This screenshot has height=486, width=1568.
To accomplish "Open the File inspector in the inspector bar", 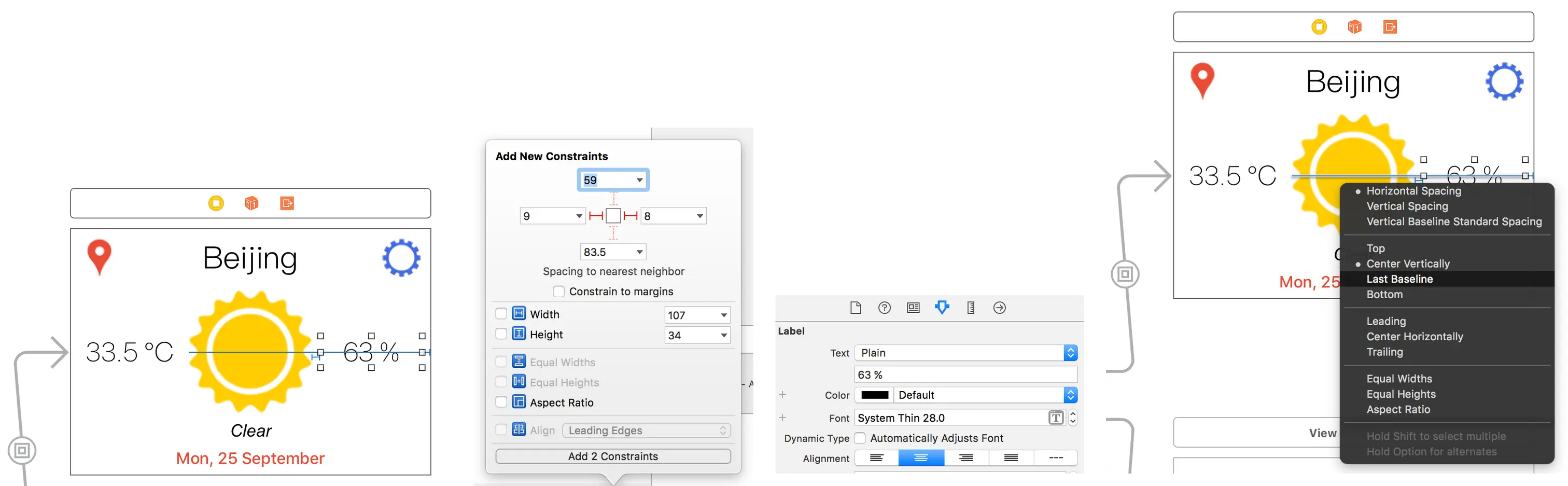I will pyautogui.click(x=855, y=308).
